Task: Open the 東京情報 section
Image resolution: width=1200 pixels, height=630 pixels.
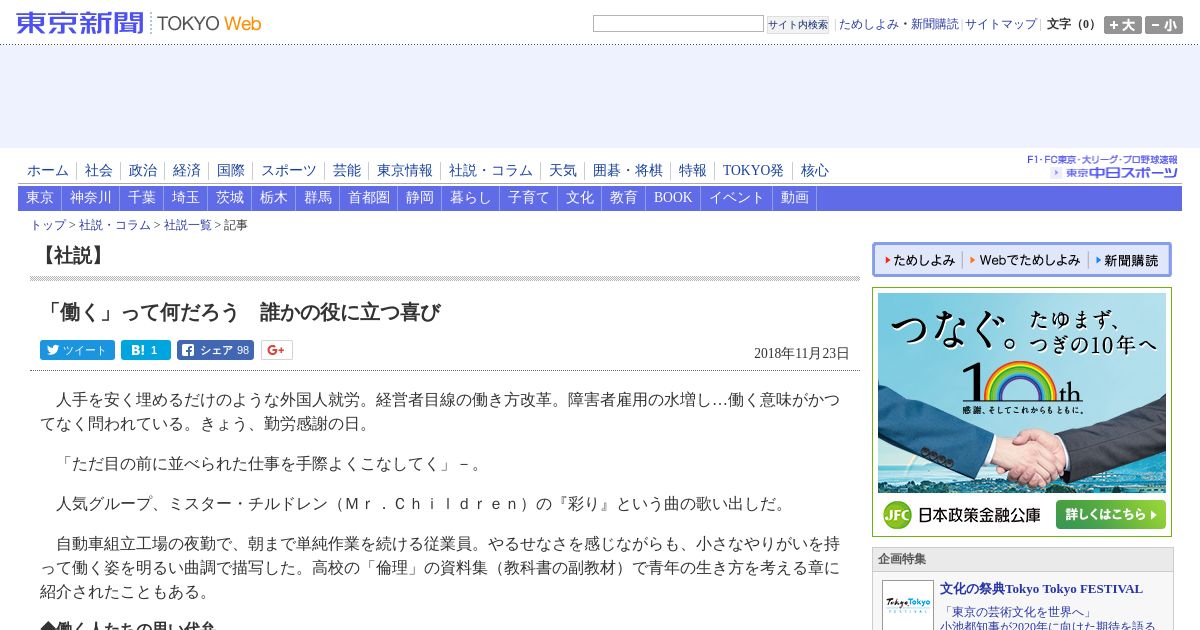Action: pos(405,171)
